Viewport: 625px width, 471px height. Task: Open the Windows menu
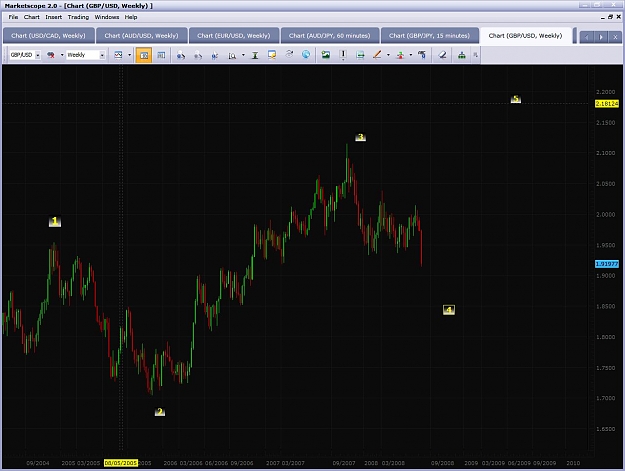tap(106, 17)
